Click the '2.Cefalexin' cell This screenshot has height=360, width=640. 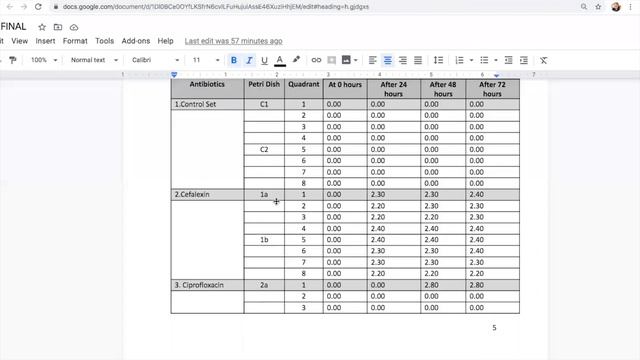[207, 194]
